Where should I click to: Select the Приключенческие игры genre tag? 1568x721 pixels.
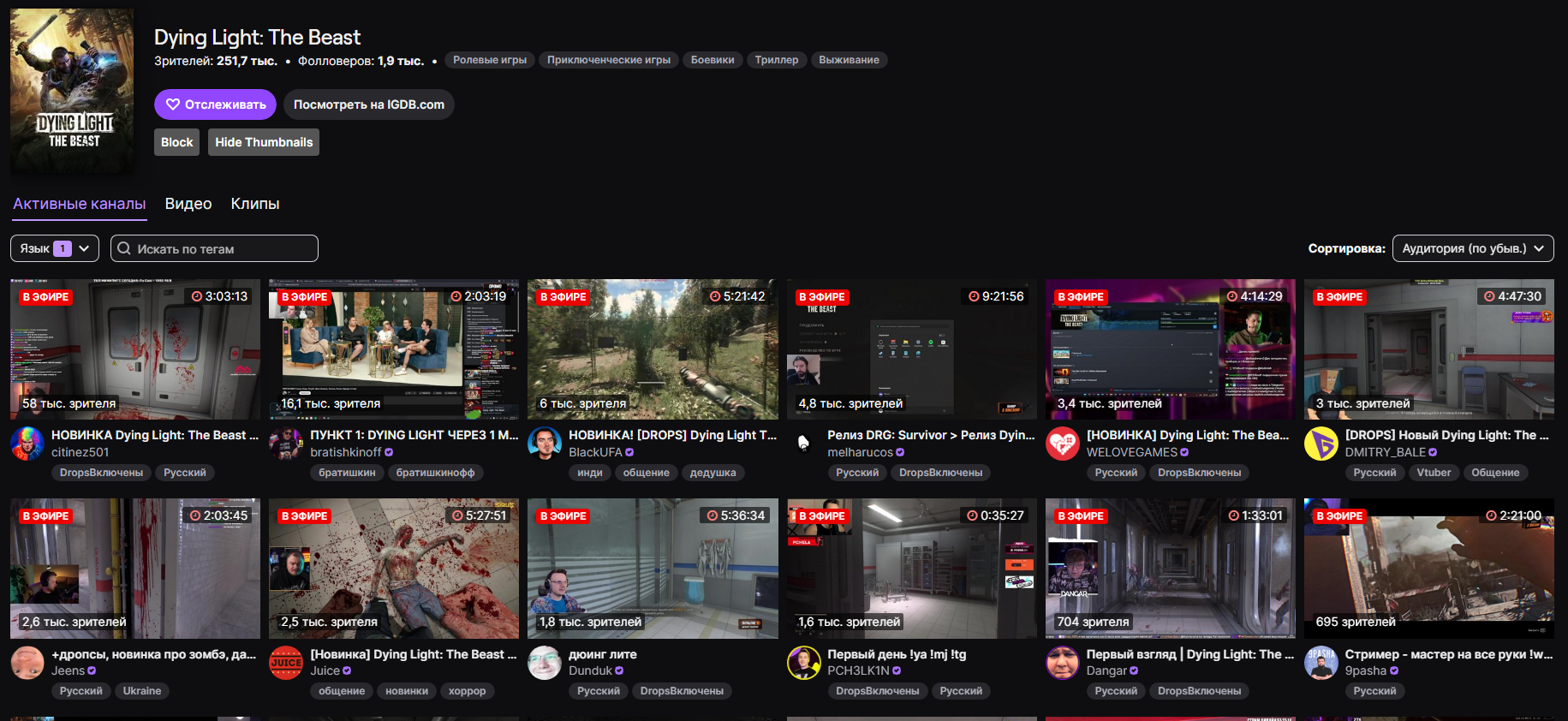point(609,60)
